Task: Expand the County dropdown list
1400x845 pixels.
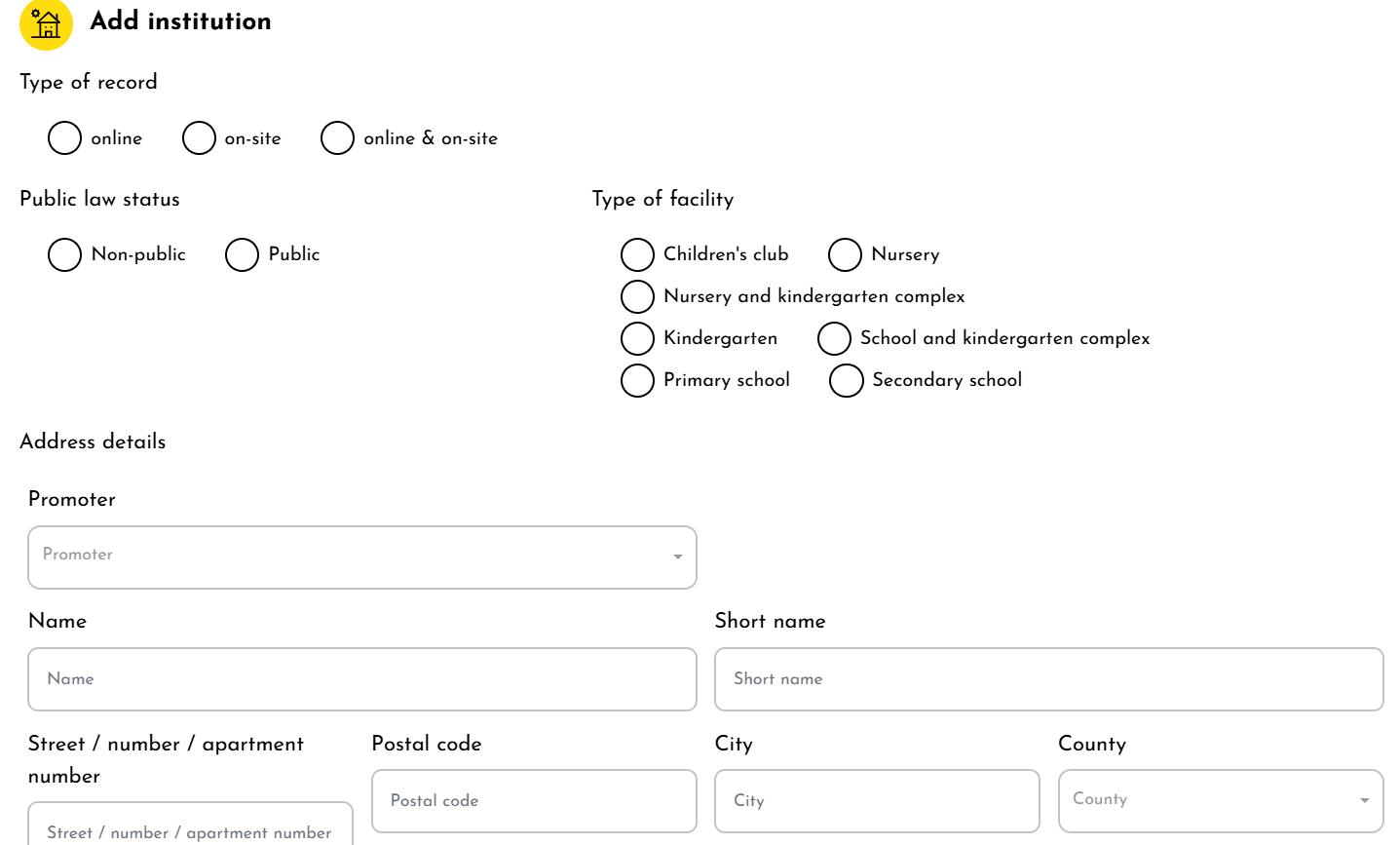Action: tap(1220, 800)
